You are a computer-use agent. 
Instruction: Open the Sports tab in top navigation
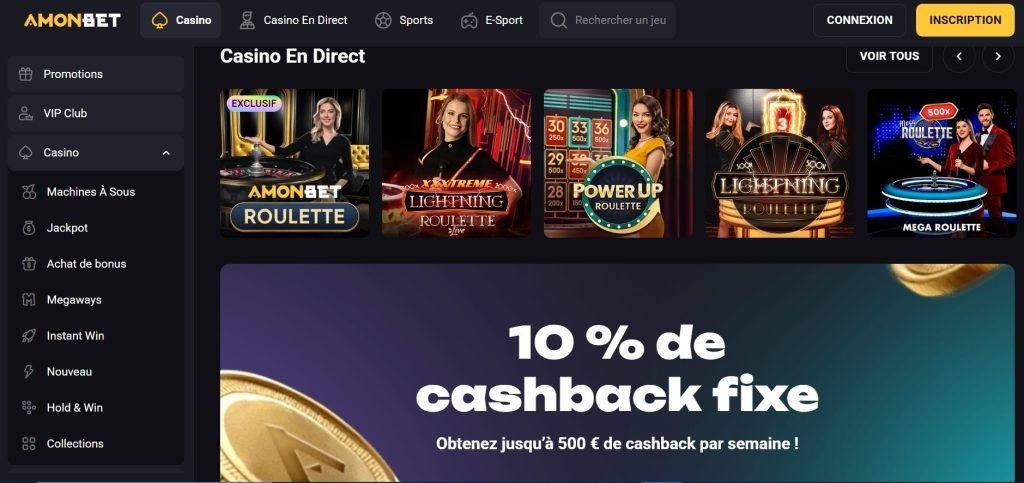[x=404, y=20]
